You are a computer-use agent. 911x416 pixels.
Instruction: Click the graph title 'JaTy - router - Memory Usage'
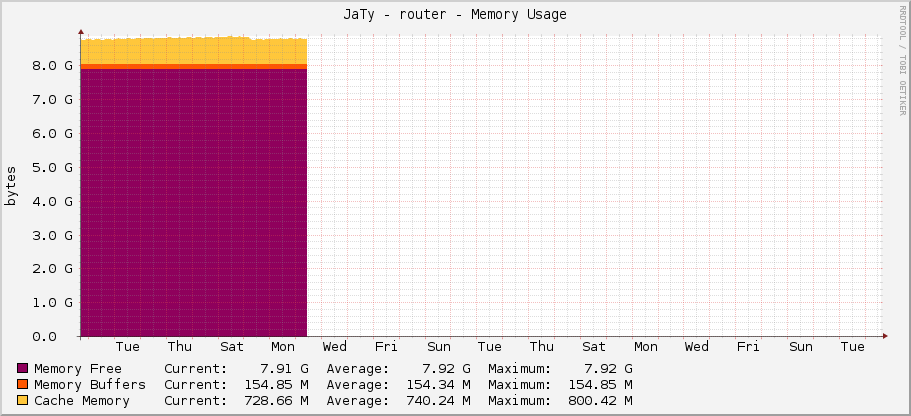[455, 15]
